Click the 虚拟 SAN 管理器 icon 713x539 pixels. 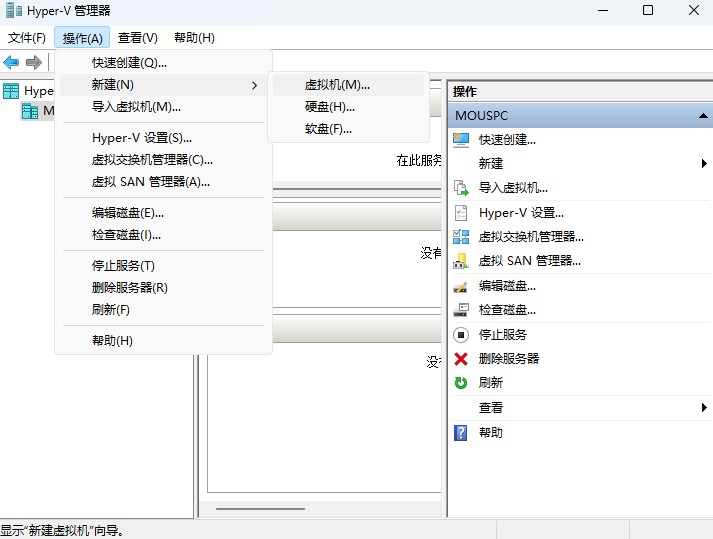coord(461,261)
